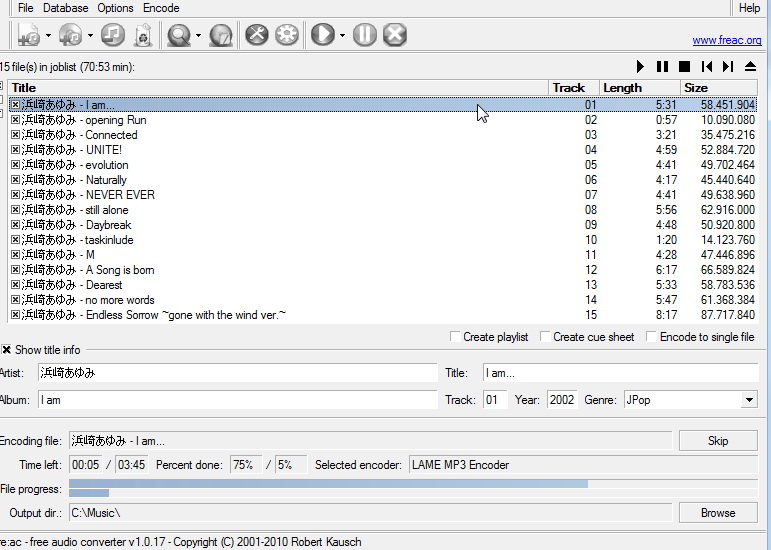Pause encoding with the toolbar pause icon

coord(364,35)
